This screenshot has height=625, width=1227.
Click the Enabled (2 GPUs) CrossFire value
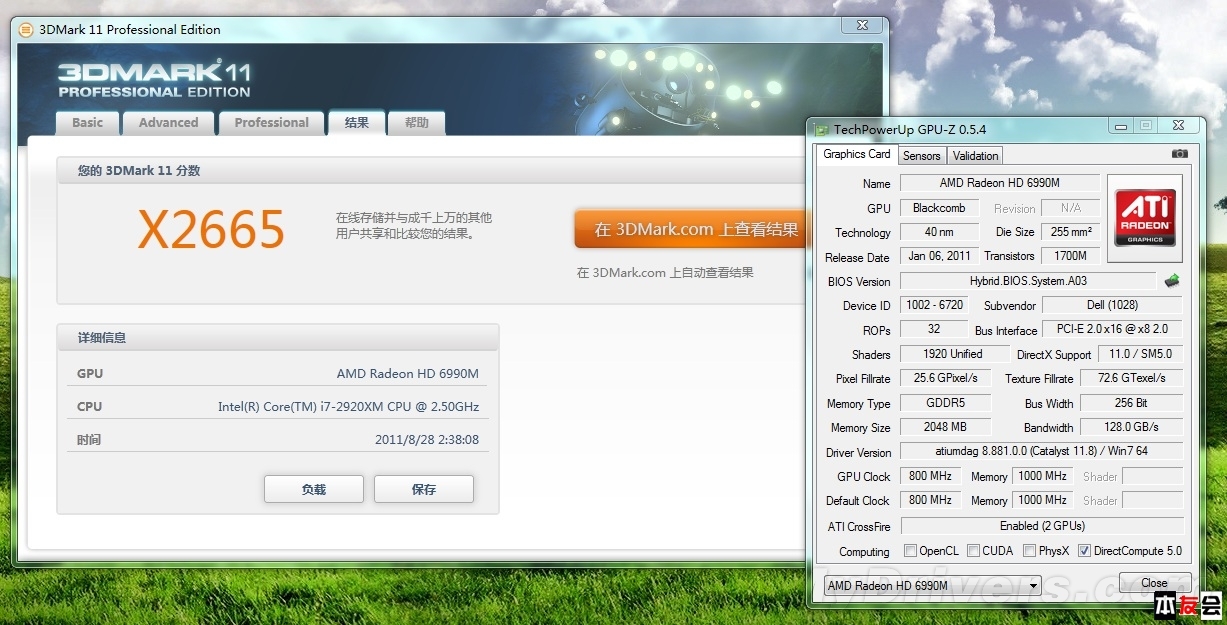click(x=1041, y=526)
